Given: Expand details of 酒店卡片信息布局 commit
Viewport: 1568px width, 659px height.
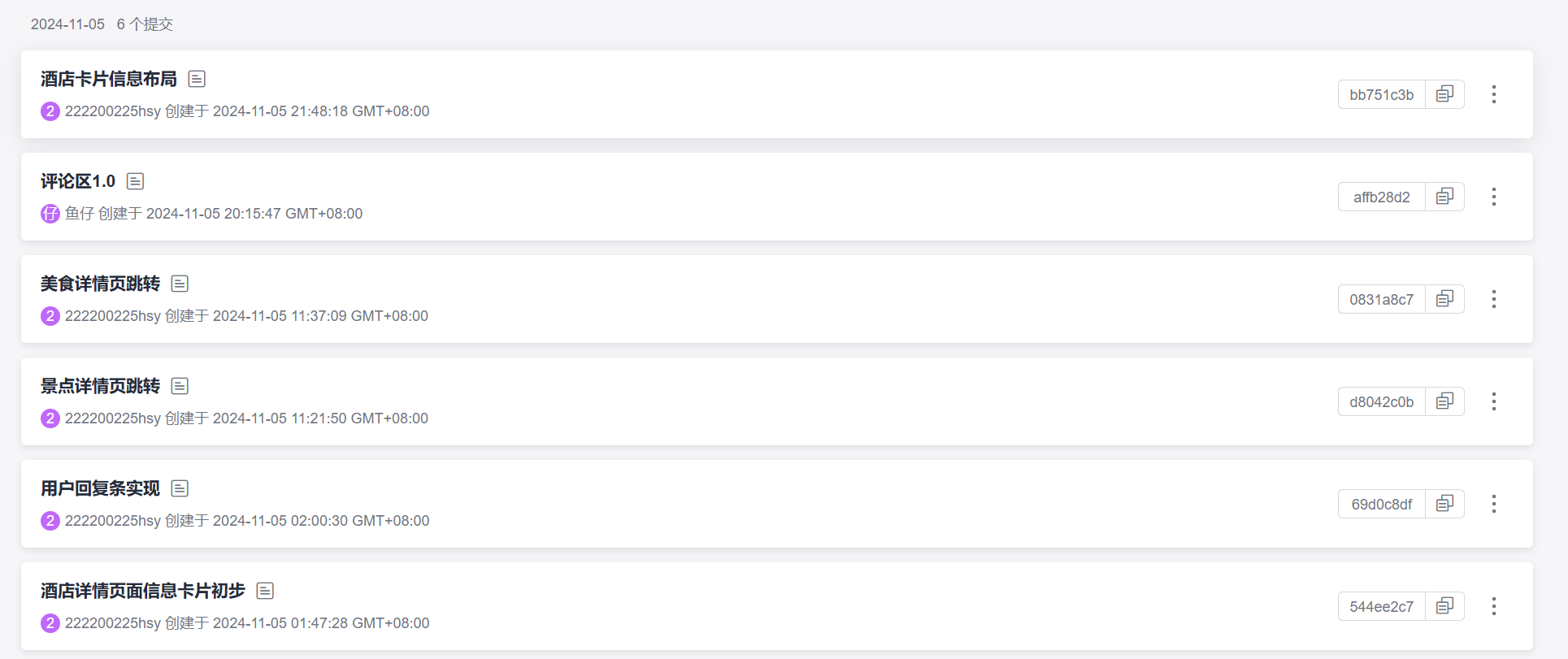Looking at the screenshot, I should (197, 79).
